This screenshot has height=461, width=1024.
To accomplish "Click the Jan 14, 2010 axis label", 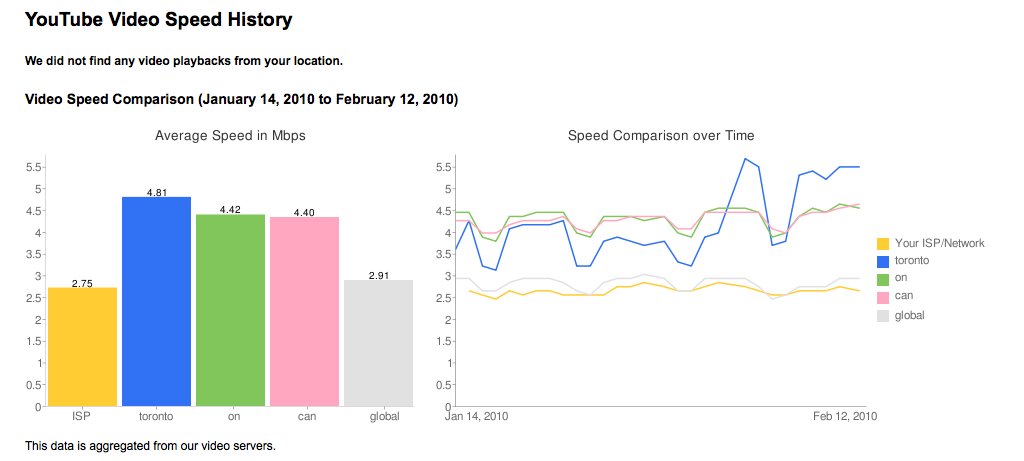I will click(475, 417).
